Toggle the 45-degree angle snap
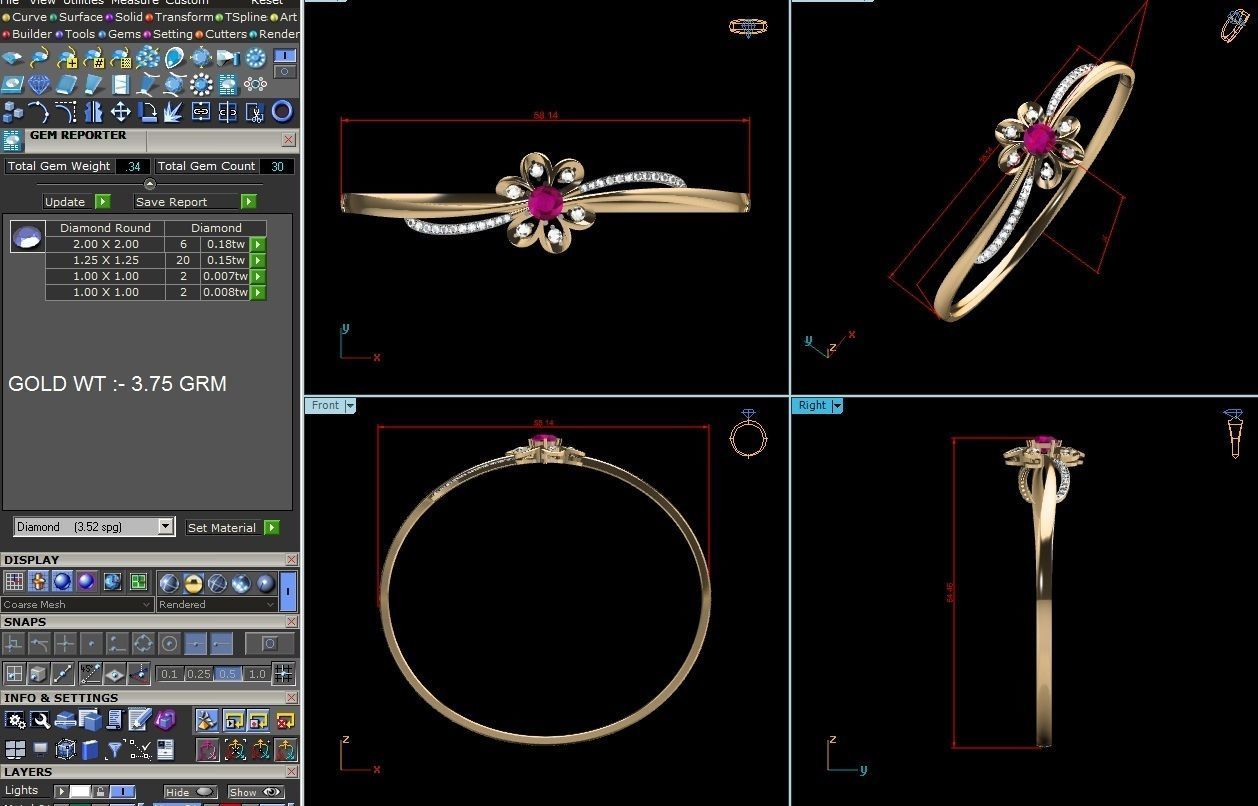Image resolution: width=1258 pixels, height=806 pixels. click(90, 673)
